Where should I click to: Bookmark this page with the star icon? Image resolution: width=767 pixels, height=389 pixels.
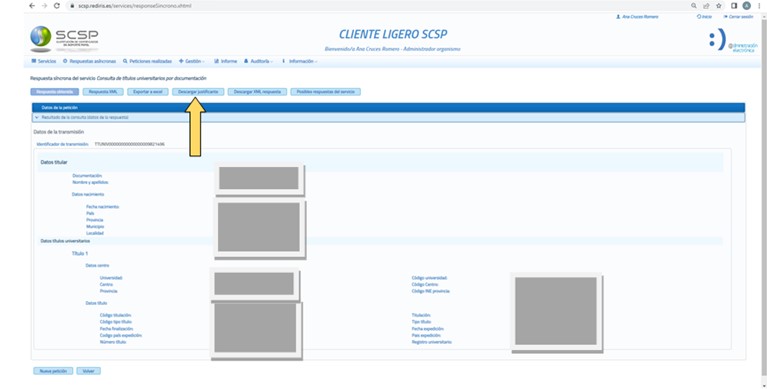pyautogui.click(x=719, y=6)
